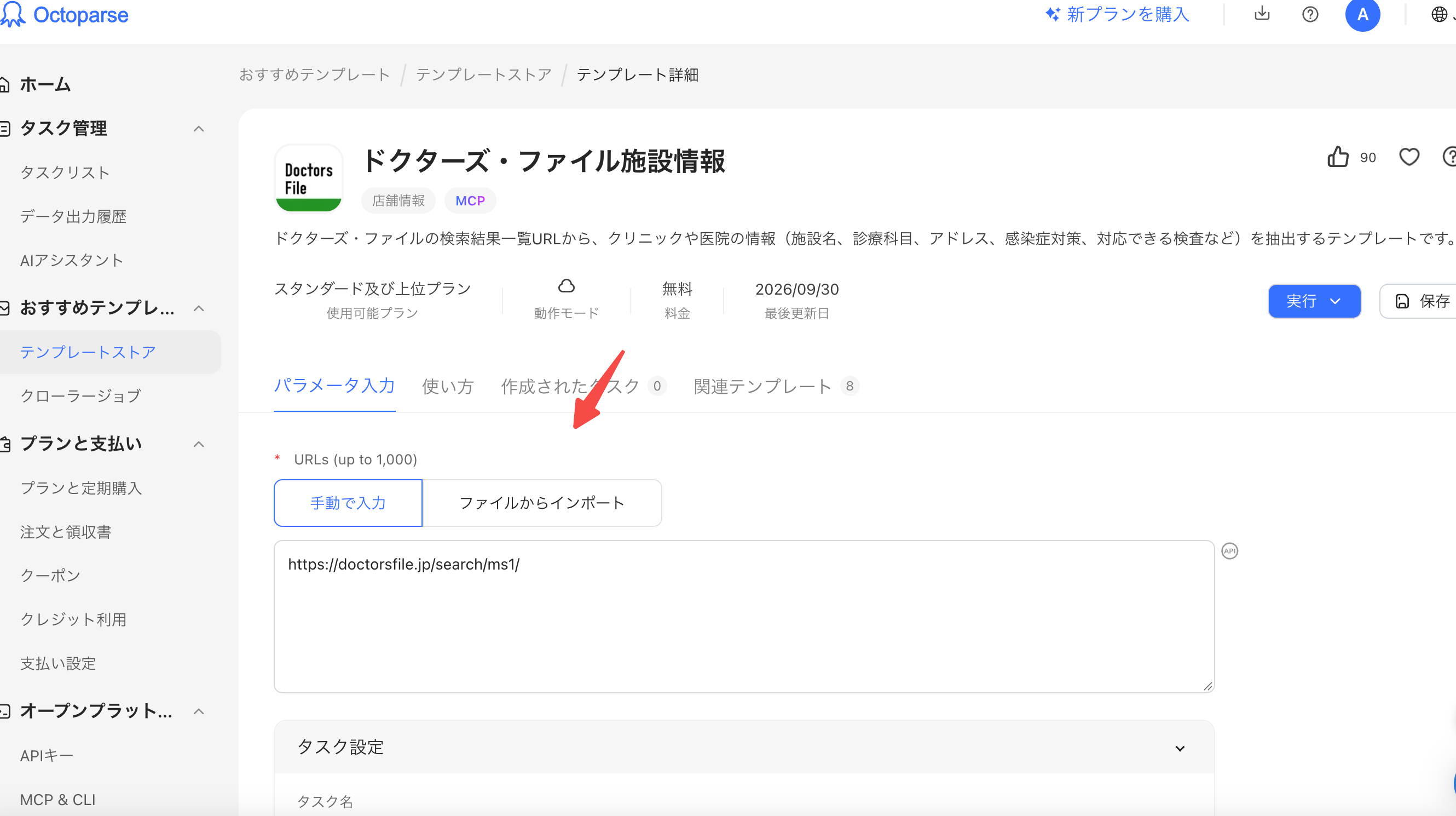Open プランと定期購入 in the sidebar
1456x816 pixels.
(x=81, y=488)
